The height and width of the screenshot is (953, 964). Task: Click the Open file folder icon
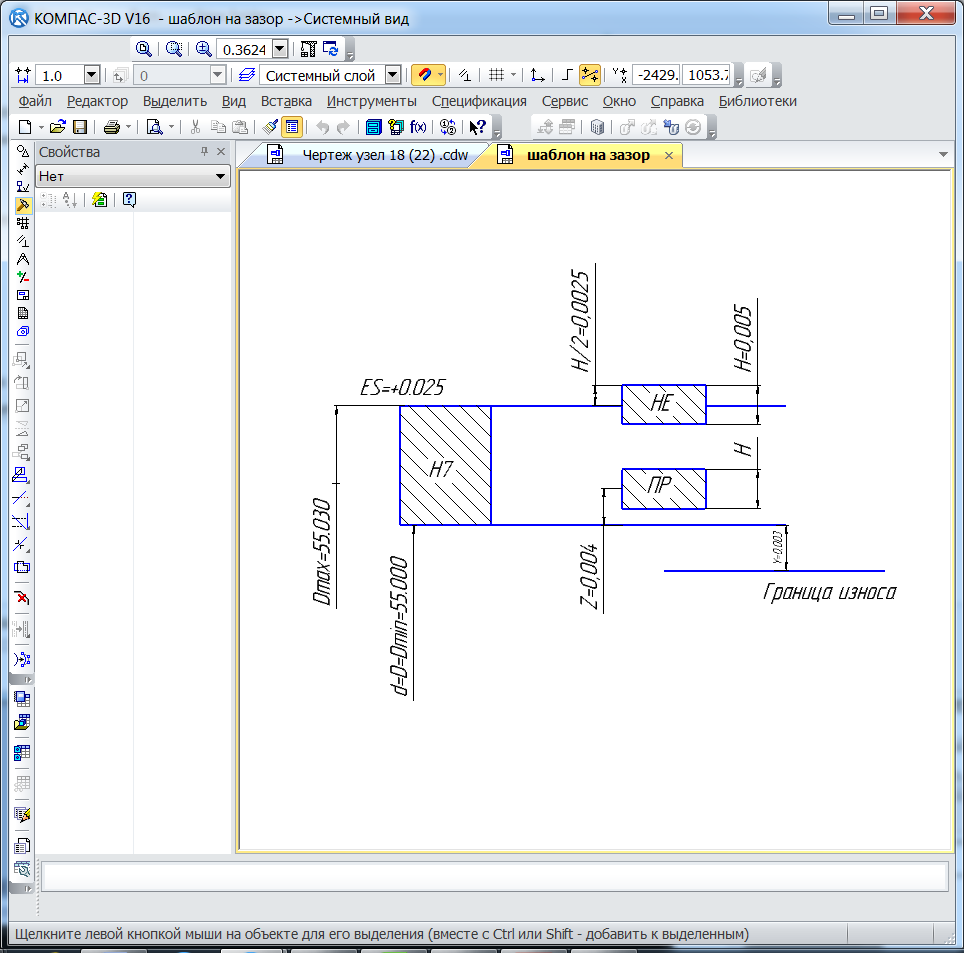click(x=58, y=127)
